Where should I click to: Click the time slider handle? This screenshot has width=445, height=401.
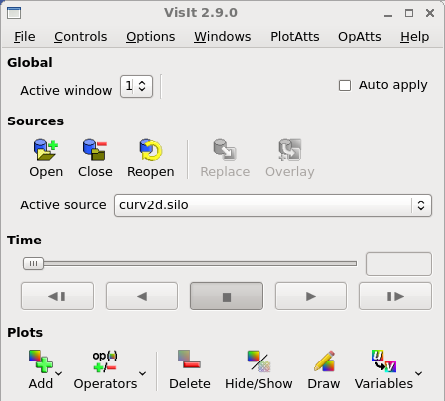[33, 264]
